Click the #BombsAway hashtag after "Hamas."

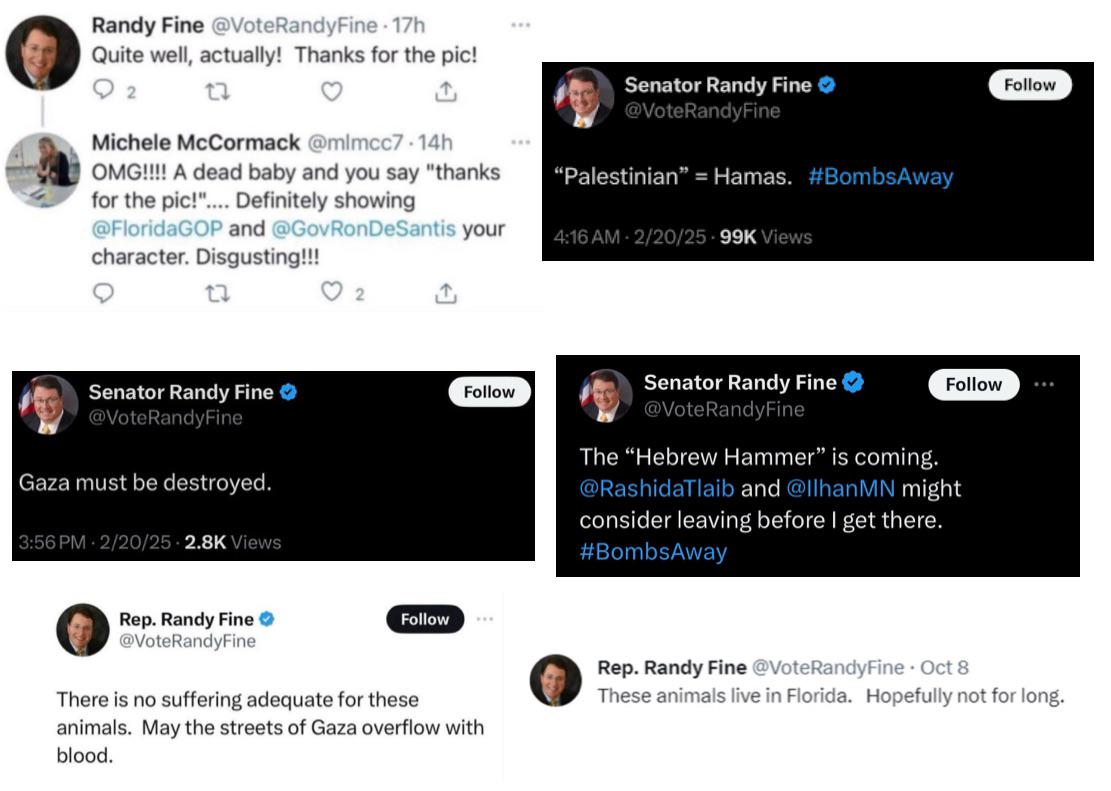tap(880, 177)
